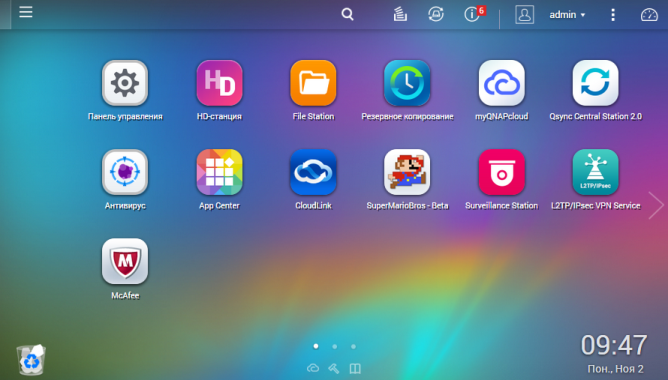Image resolution: width=668 pixels, height=380 pixels.
Task: Launch Антивирус app icon
Action: tap(125, 172)
